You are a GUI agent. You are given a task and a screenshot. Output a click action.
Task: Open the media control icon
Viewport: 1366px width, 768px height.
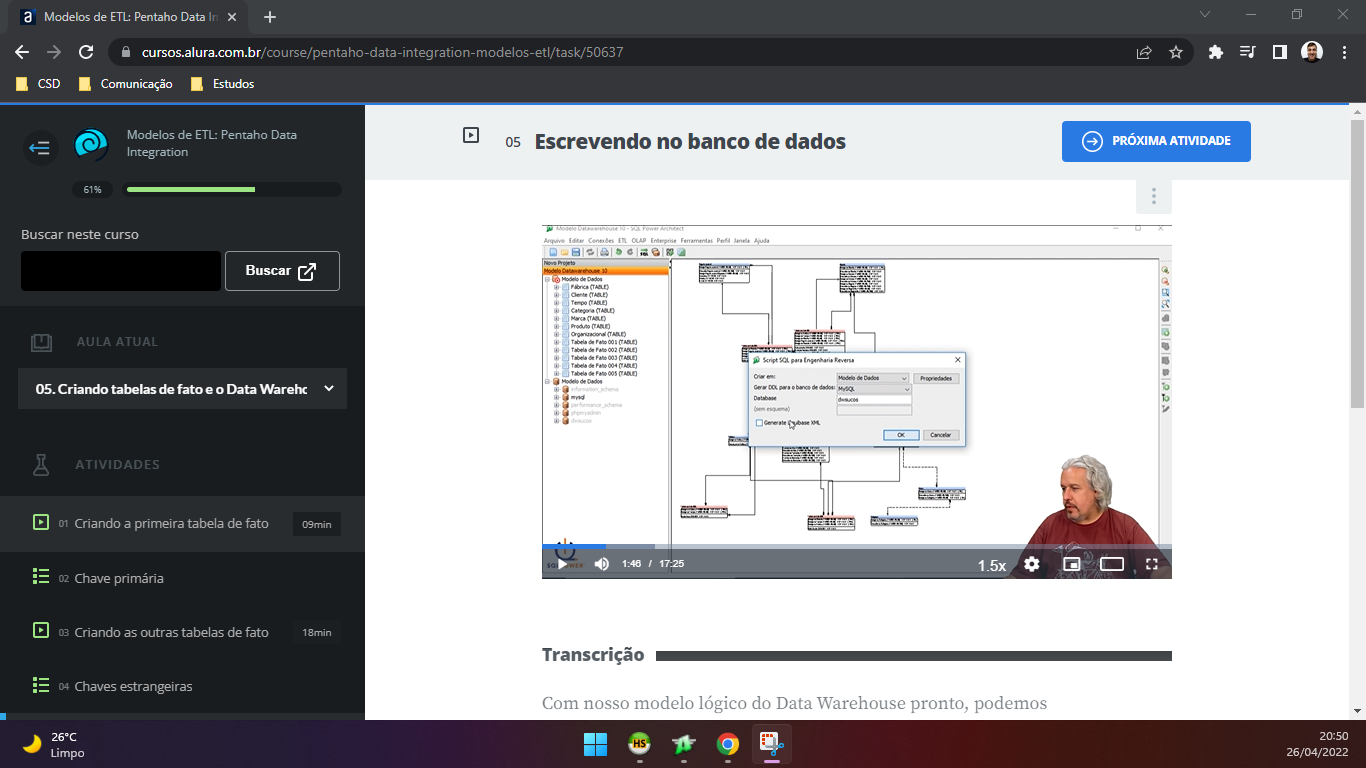click(1247, 52)
